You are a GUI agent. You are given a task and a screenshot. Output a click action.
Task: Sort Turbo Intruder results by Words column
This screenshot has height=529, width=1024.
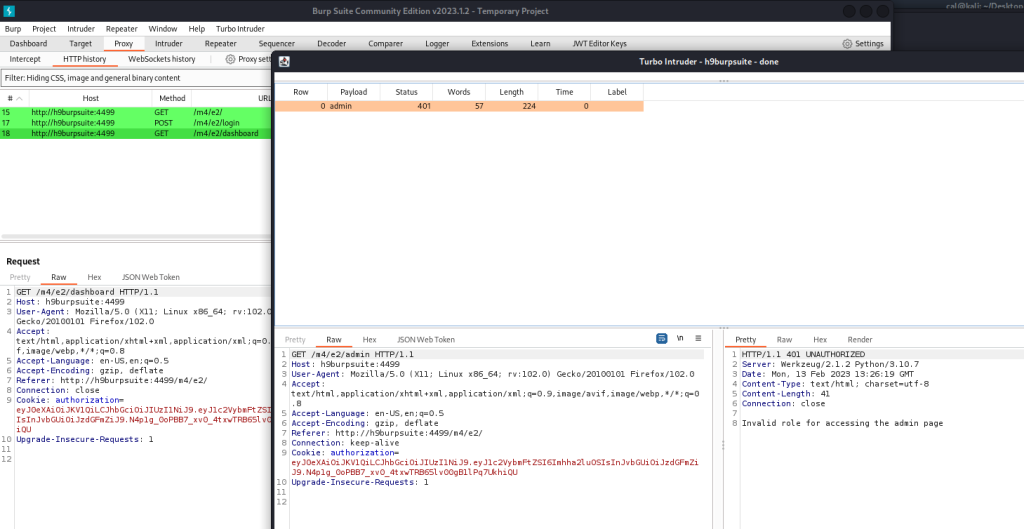pyautogui.click(x=459, y=92)
